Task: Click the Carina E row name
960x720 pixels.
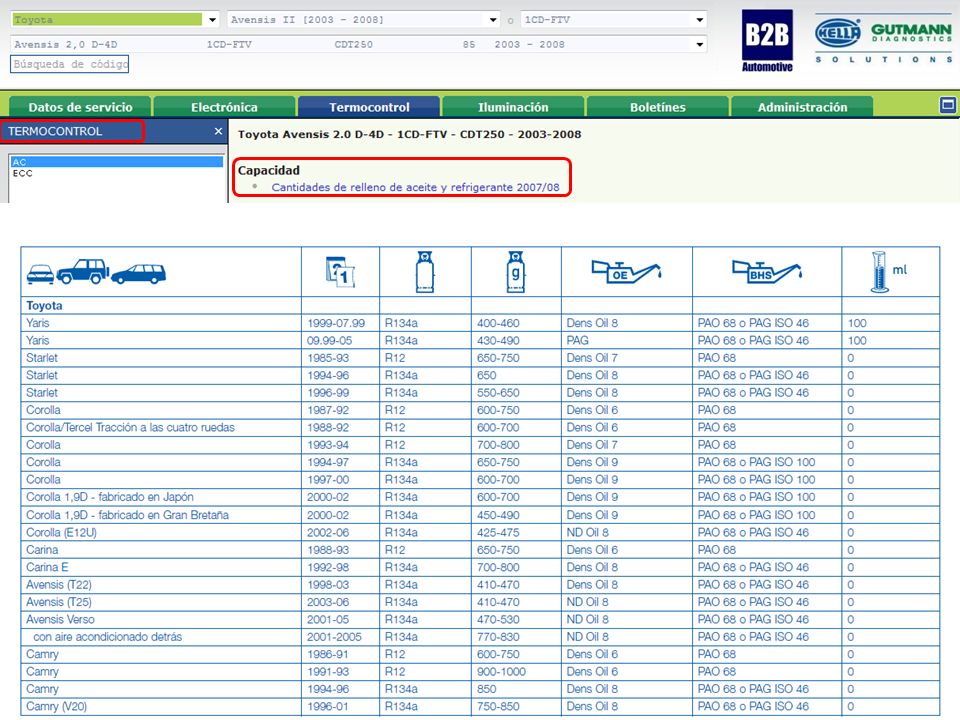Action: click(x=47, y=568)
